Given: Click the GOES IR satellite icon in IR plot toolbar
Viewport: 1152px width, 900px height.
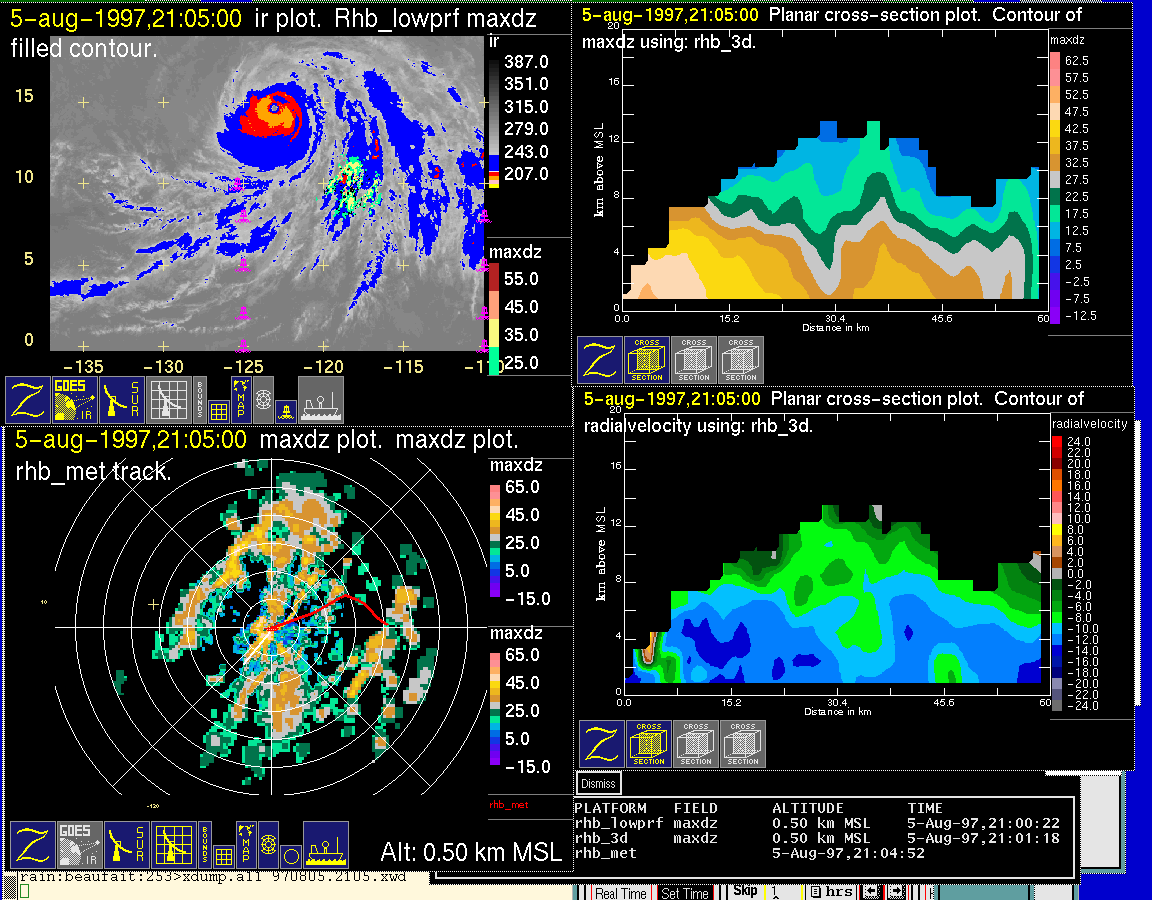Looking at the screenshot, I should (76, 399).
